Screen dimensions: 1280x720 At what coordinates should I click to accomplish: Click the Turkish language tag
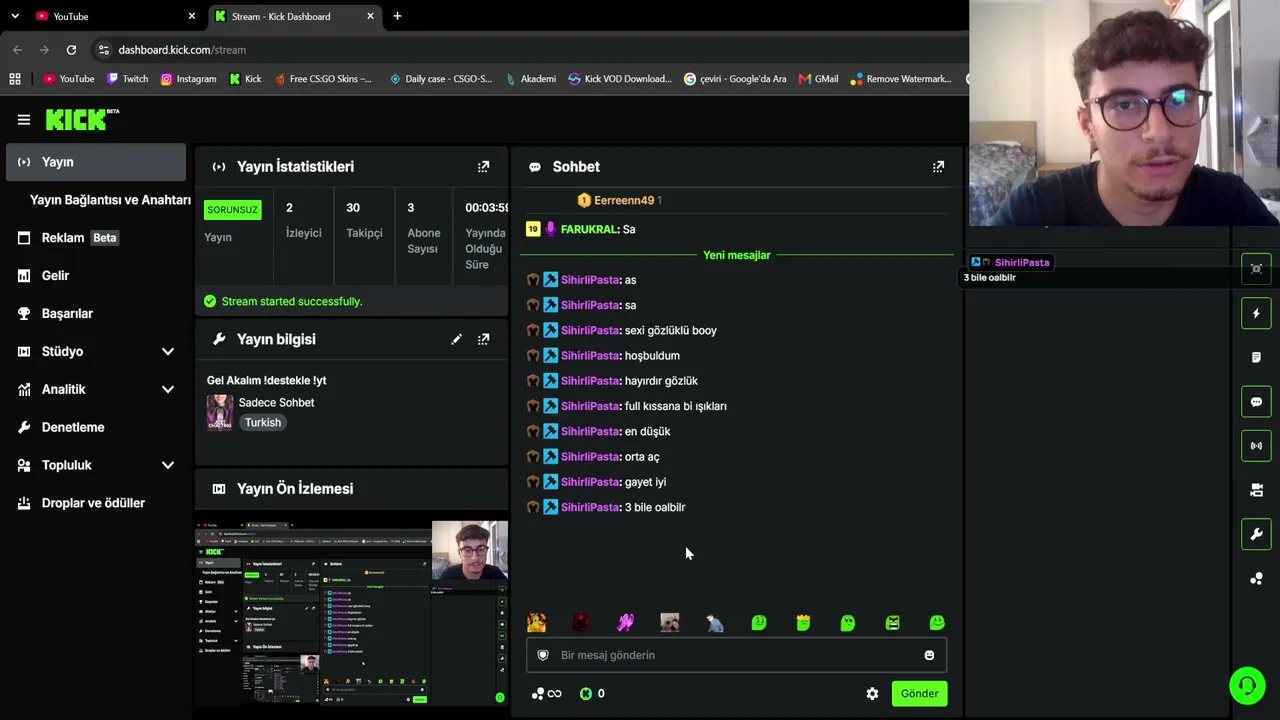[x=263, y=423]
